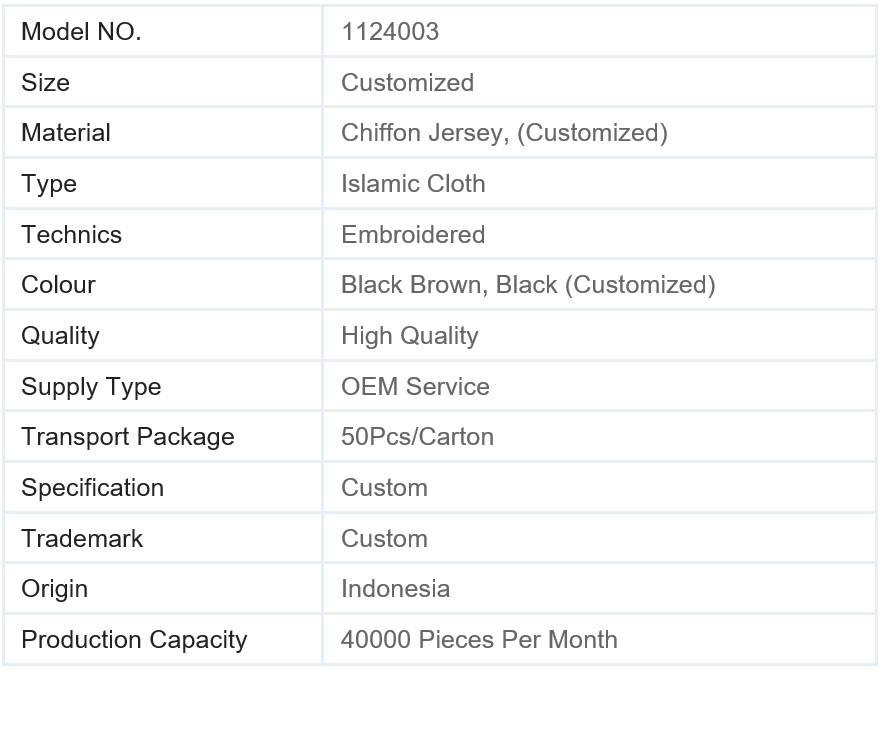Click the Trademark row label
Viewport: 881px width, 734px height.
click(82, 539)
